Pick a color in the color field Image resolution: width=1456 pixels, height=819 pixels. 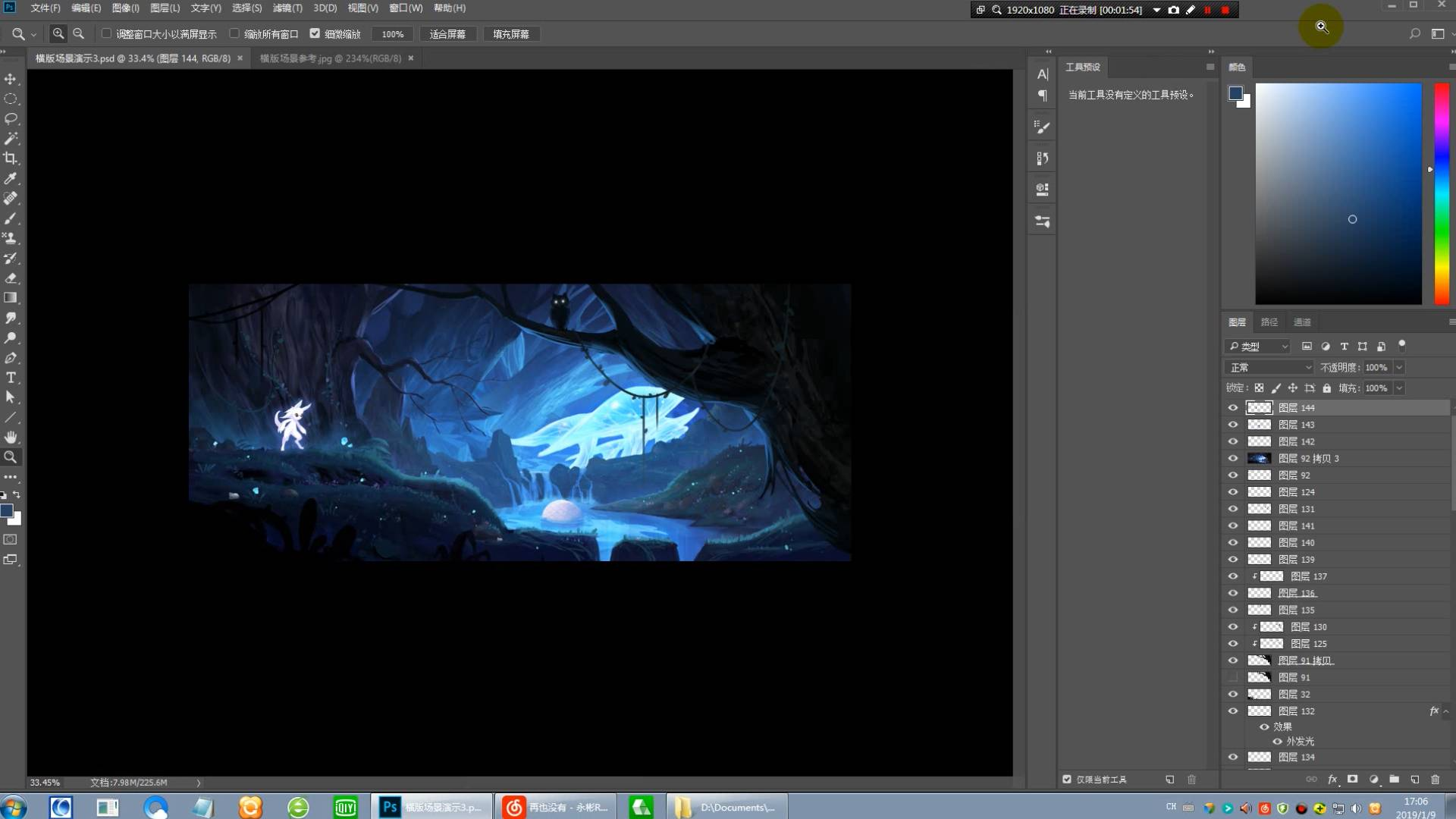tap(1338, 194)
